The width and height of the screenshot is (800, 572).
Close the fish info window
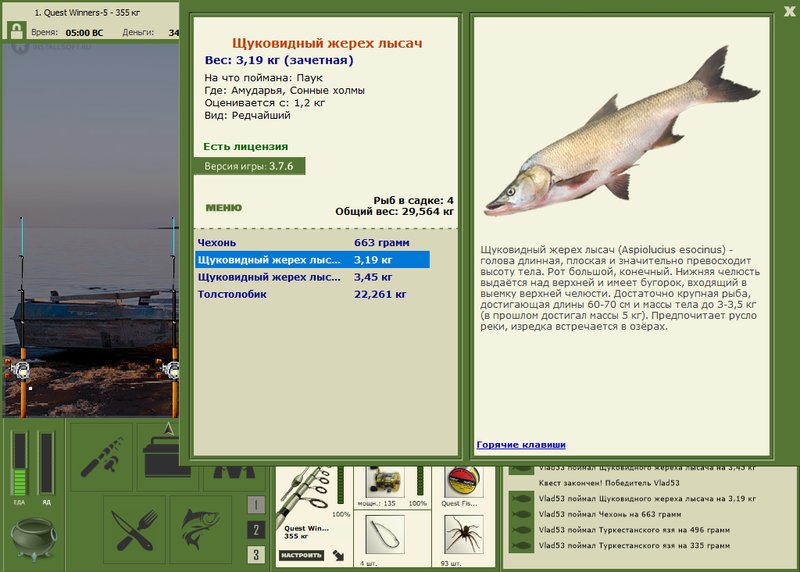point(790,11)
